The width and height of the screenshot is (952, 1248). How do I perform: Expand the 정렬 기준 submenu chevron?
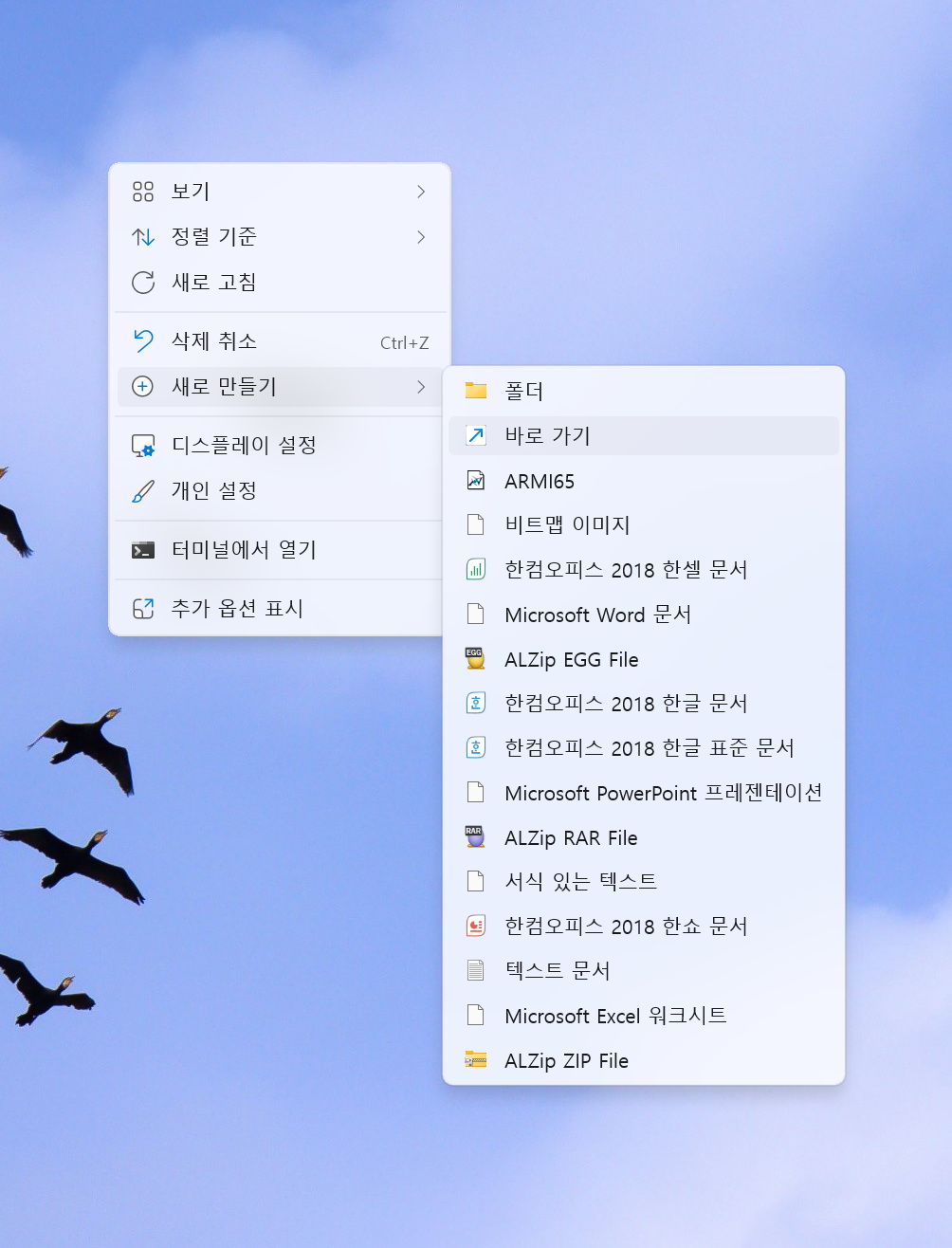[421, 237]
